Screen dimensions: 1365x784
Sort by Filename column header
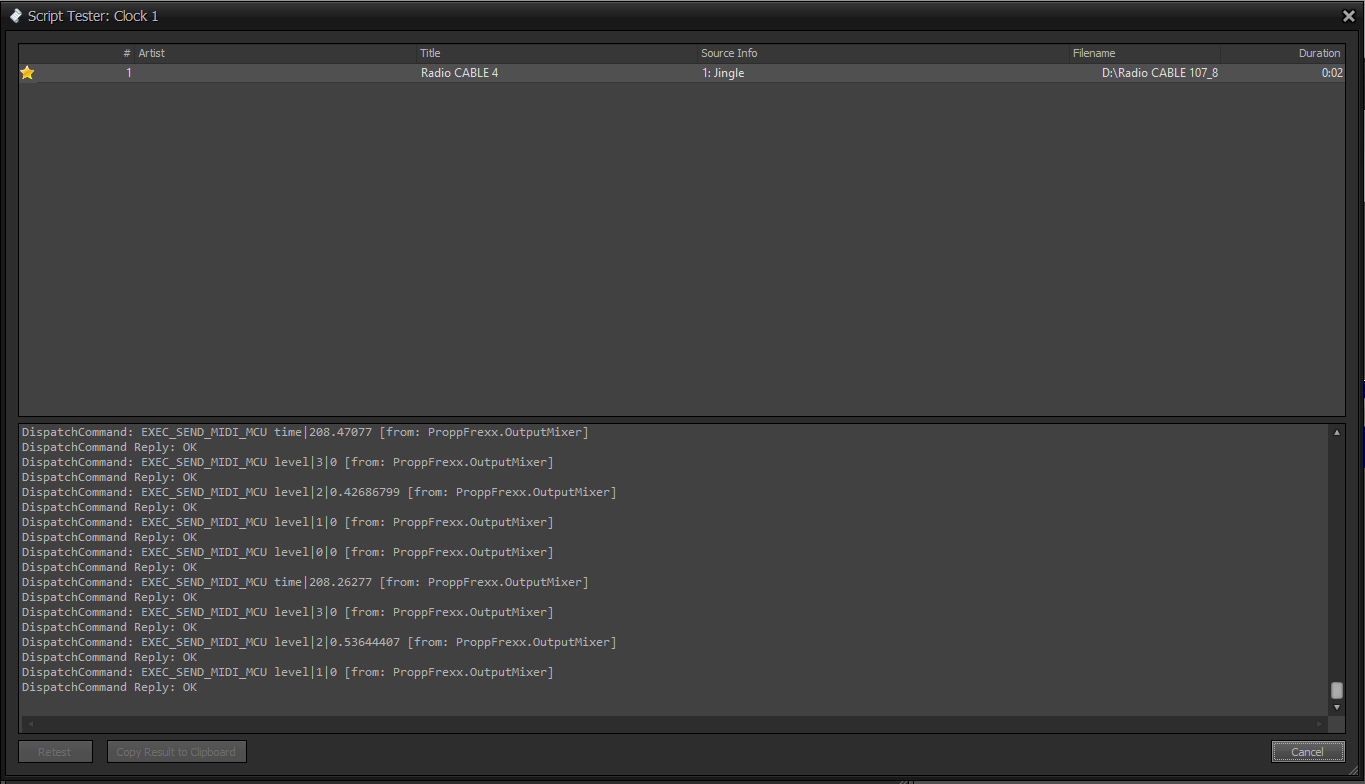(1094, 53)
